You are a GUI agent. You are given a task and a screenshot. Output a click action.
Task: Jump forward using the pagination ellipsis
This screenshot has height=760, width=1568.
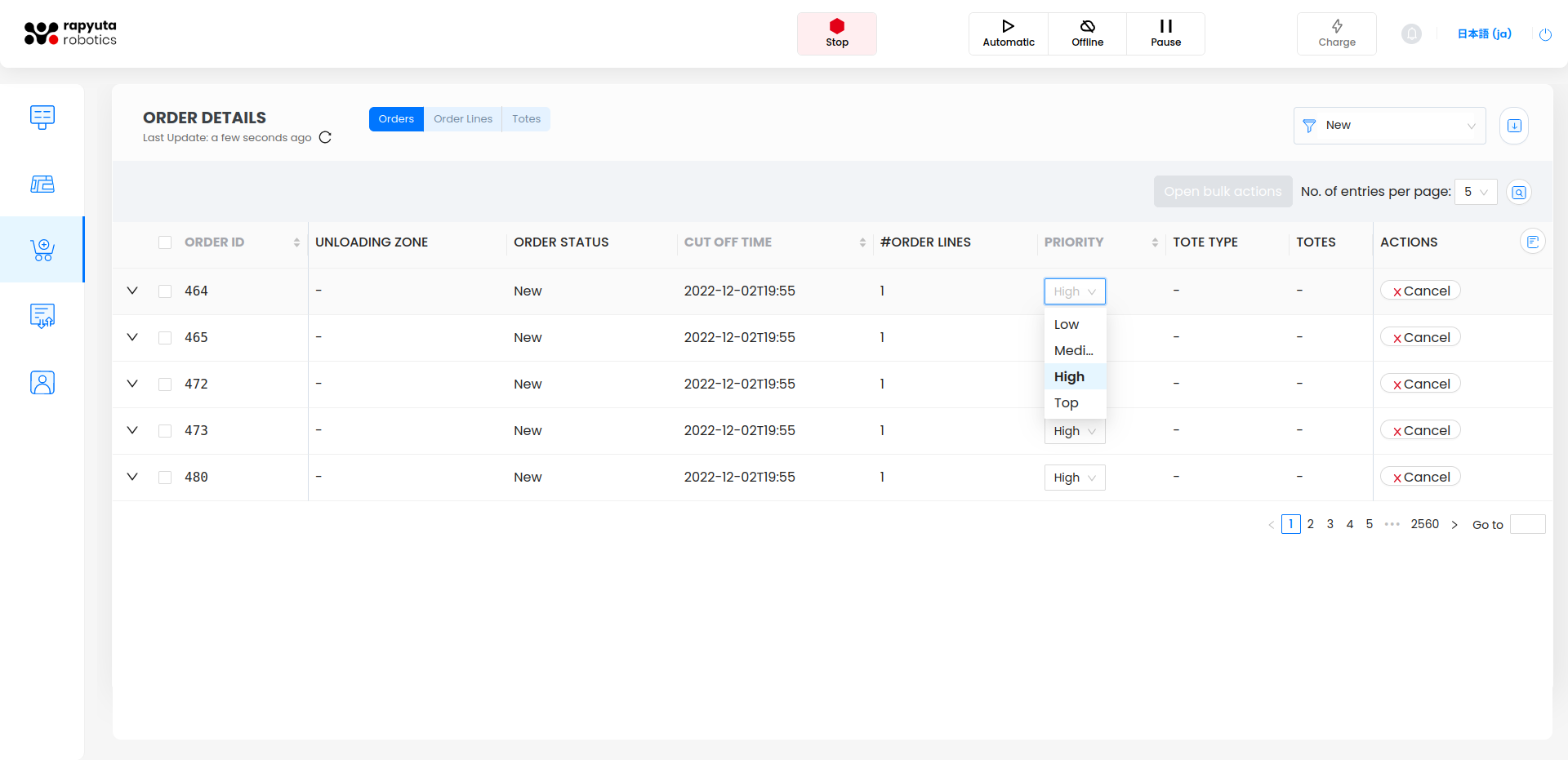point(1392,524)
